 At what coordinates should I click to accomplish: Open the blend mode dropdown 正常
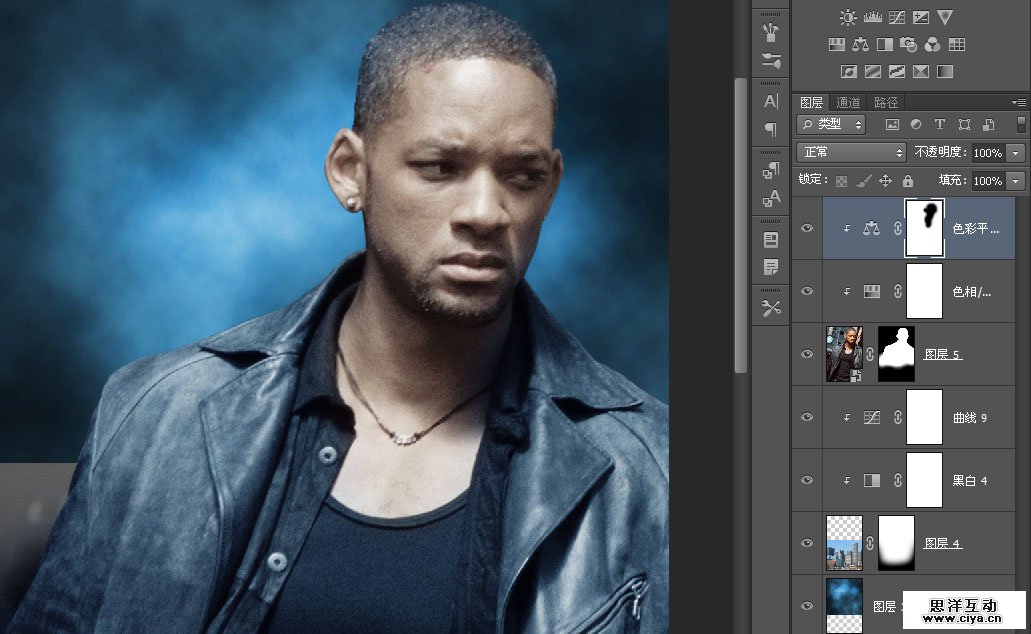(x=851, y=153)
